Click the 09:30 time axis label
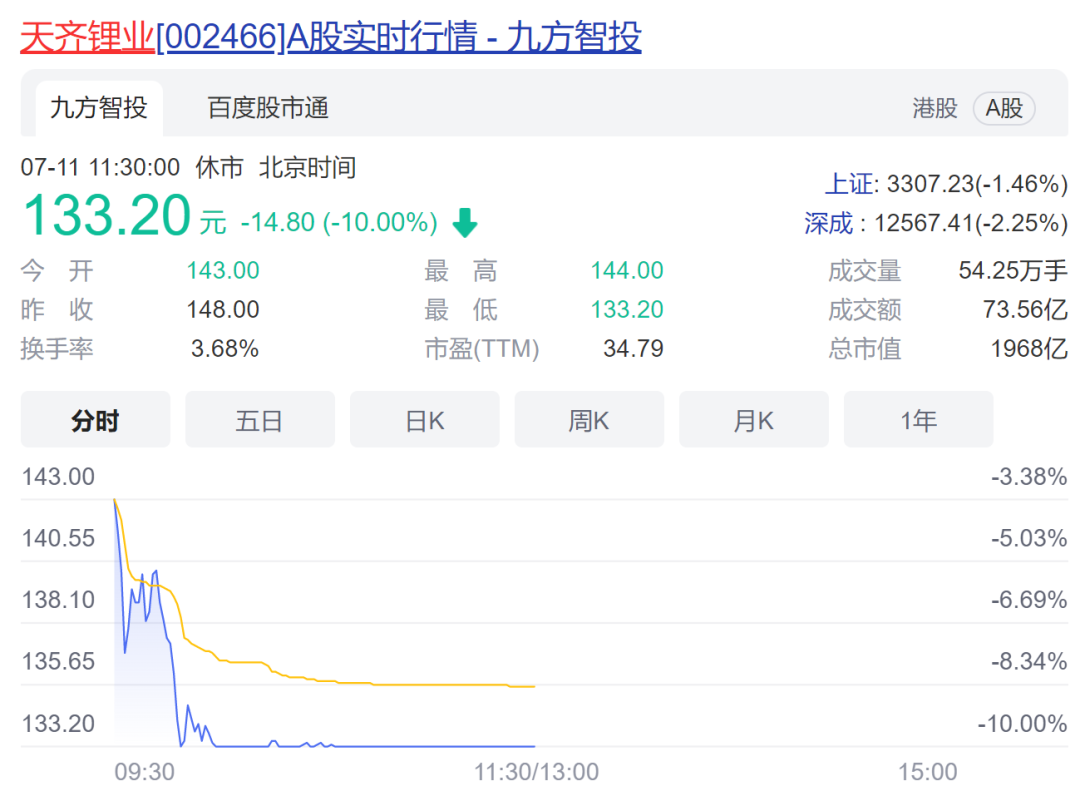Image resolution: width=1080 pixels, height=791 pixels. click(143, 772)
